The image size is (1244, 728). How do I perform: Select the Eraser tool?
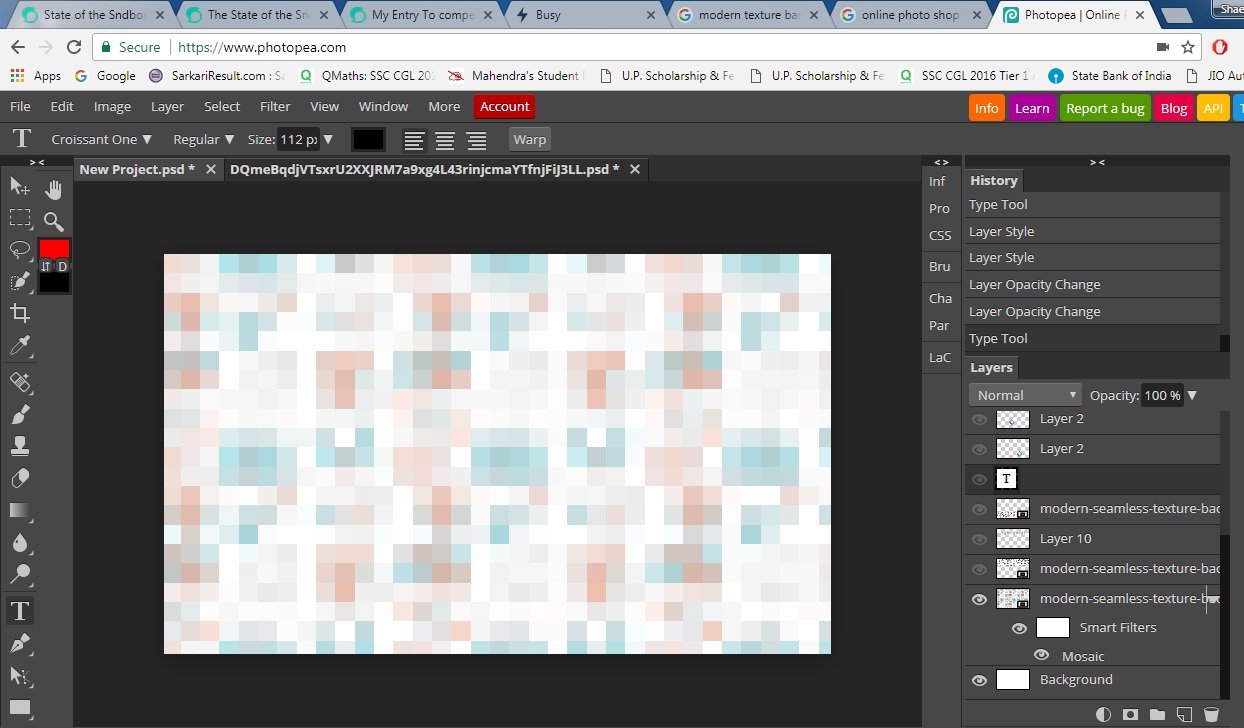(20, 478)
